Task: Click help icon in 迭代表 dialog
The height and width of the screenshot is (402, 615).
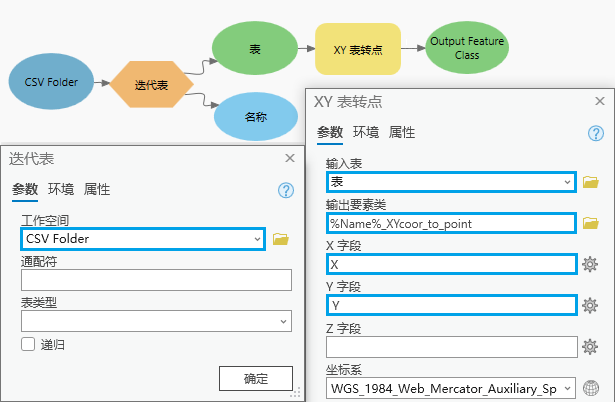Action: click(x=285, y=190)
